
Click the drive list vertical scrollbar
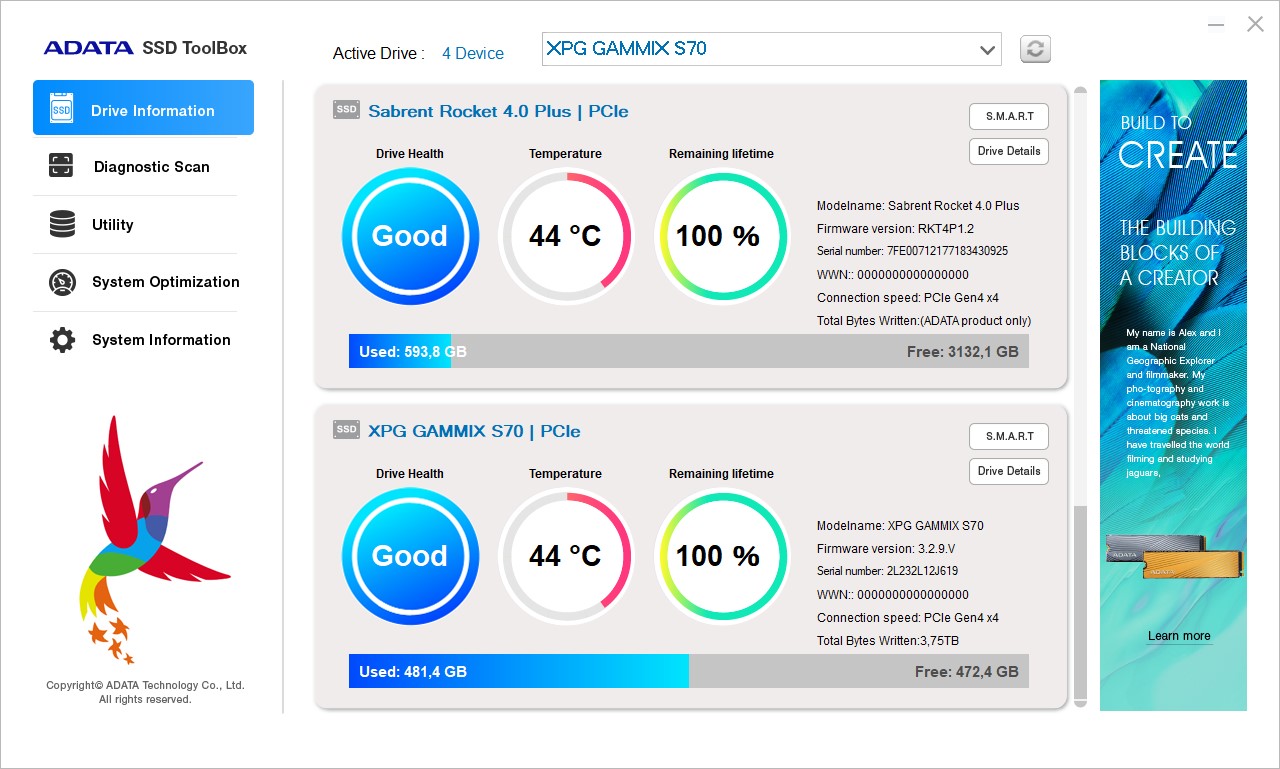pos(1080,600)
